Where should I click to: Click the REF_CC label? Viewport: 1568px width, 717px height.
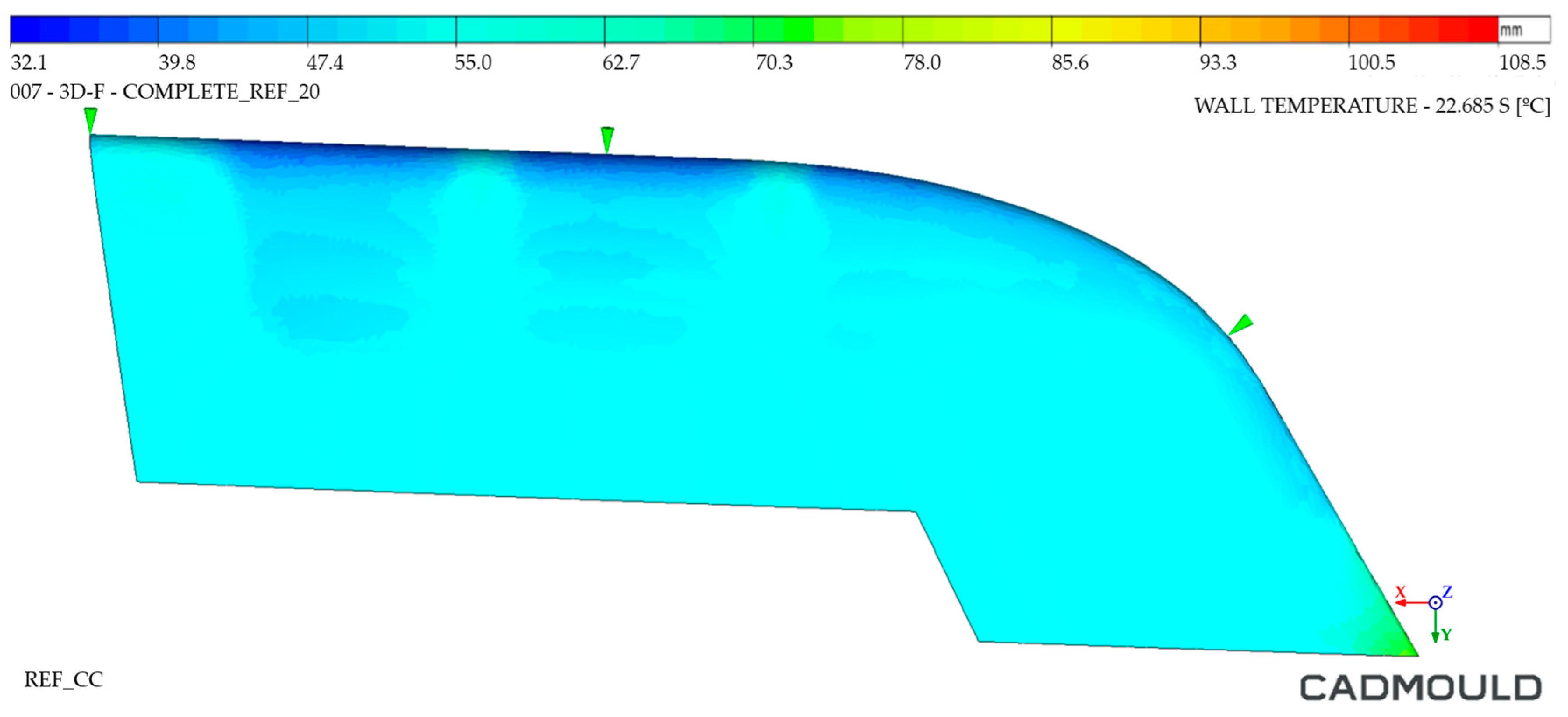point(64,679)
